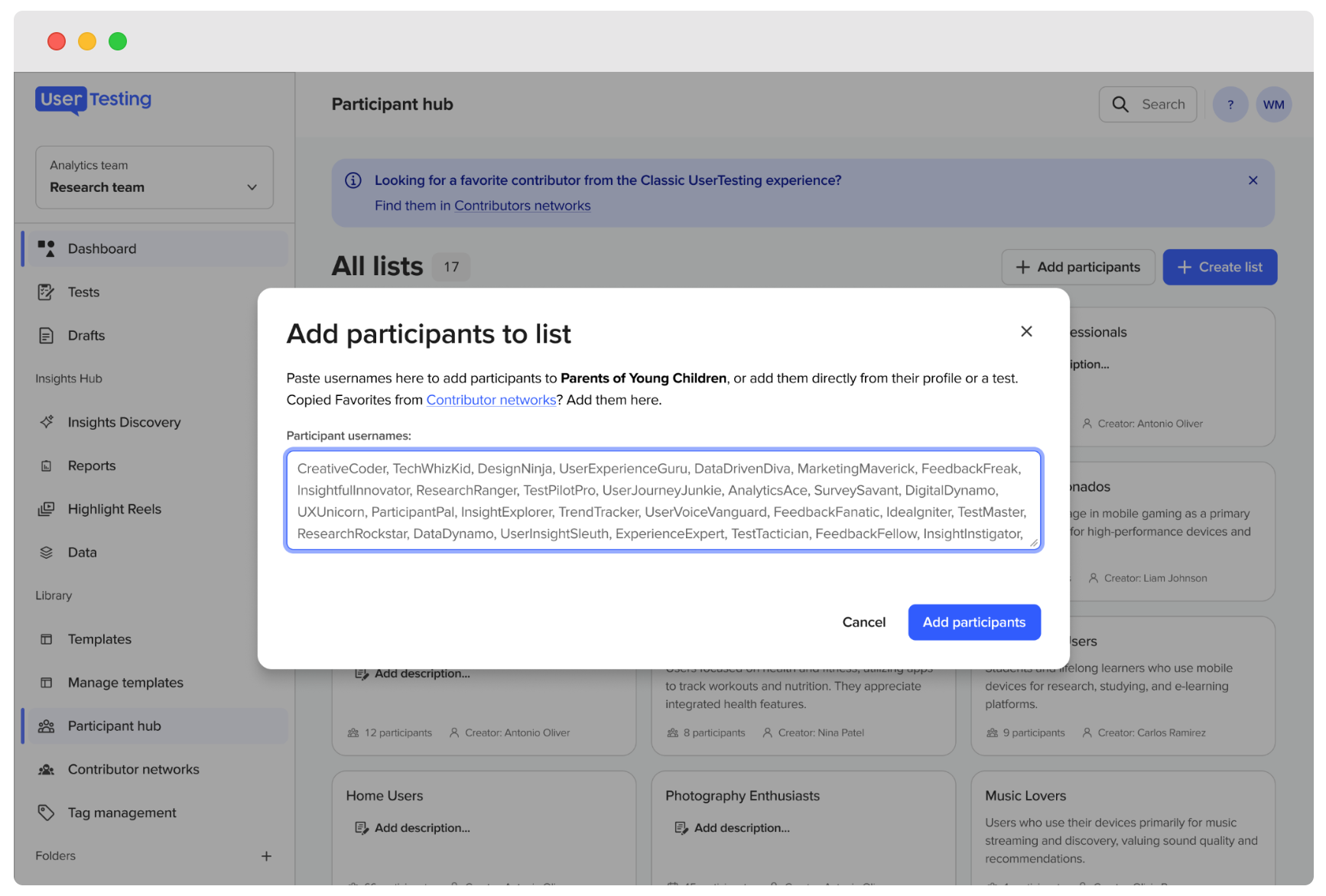This screenshot has height=896, width=1326.
Task: Click the Participant hub people icon
Action: 47,726
